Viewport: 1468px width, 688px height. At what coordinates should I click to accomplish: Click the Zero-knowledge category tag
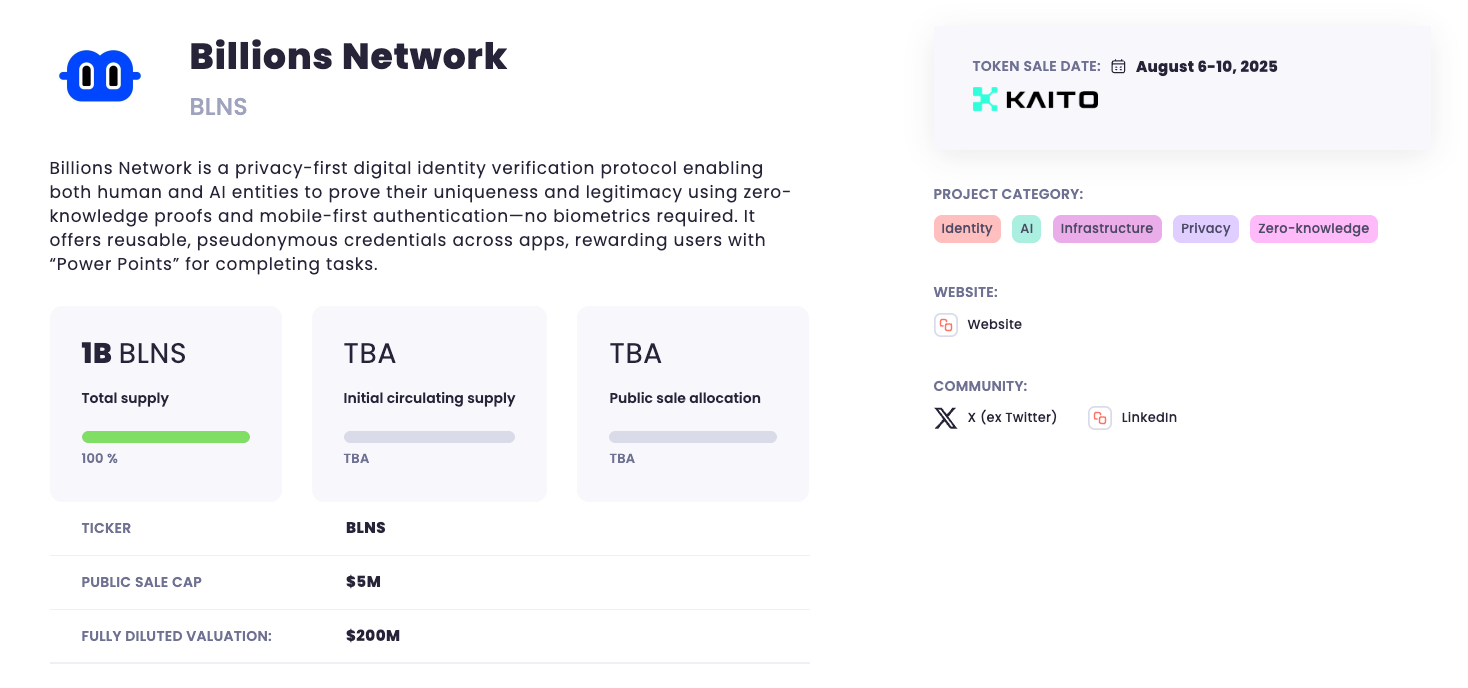coord(1313,228)
